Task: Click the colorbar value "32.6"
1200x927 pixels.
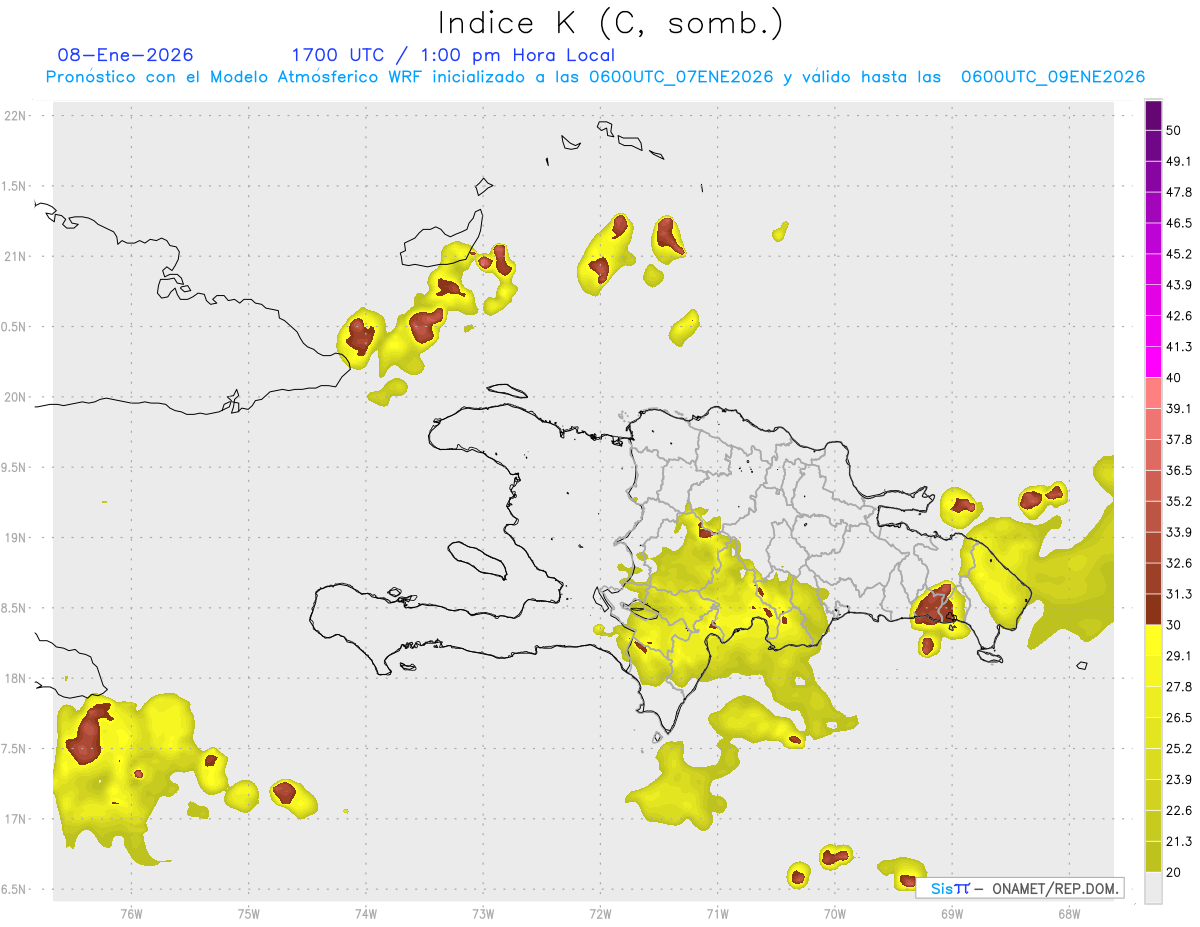Action: 1178,563
